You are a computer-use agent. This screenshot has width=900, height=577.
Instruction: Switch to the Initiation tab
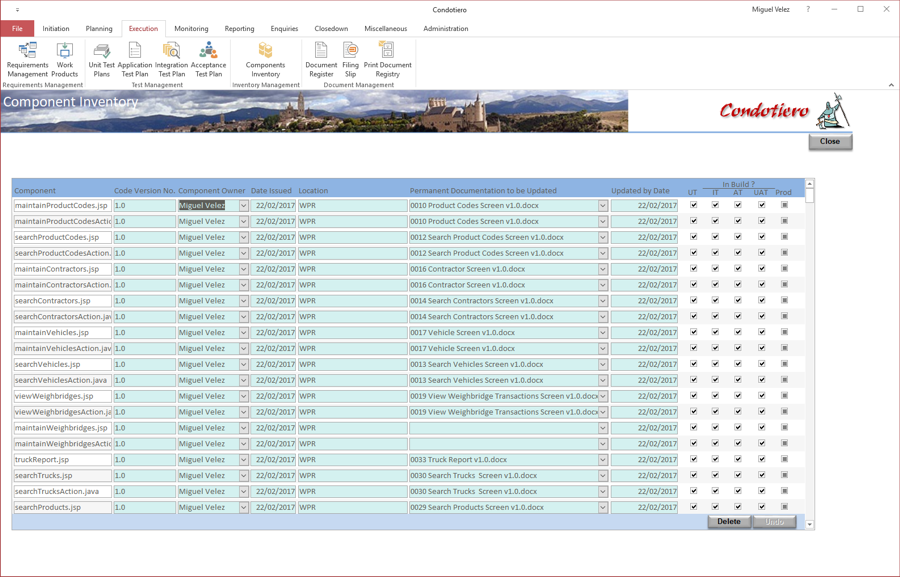pyautogui.click(x=56, y=29)
